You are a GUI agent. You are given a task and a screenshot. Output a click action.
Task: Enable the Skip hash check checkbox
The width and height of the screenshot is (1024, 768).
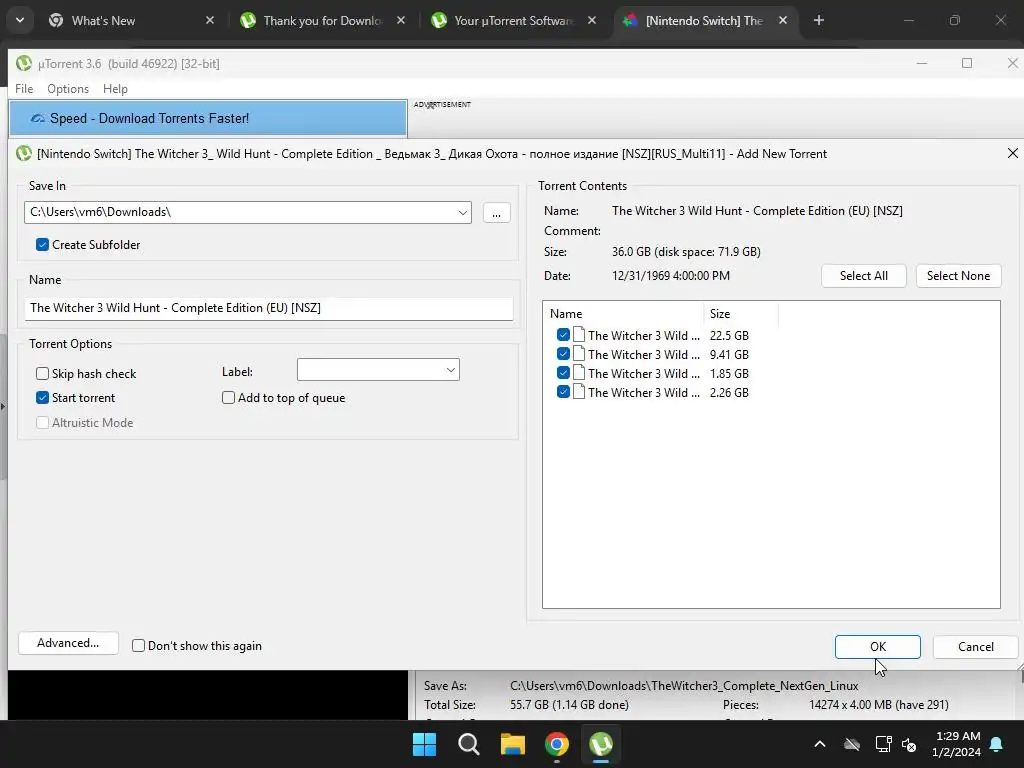42,374
